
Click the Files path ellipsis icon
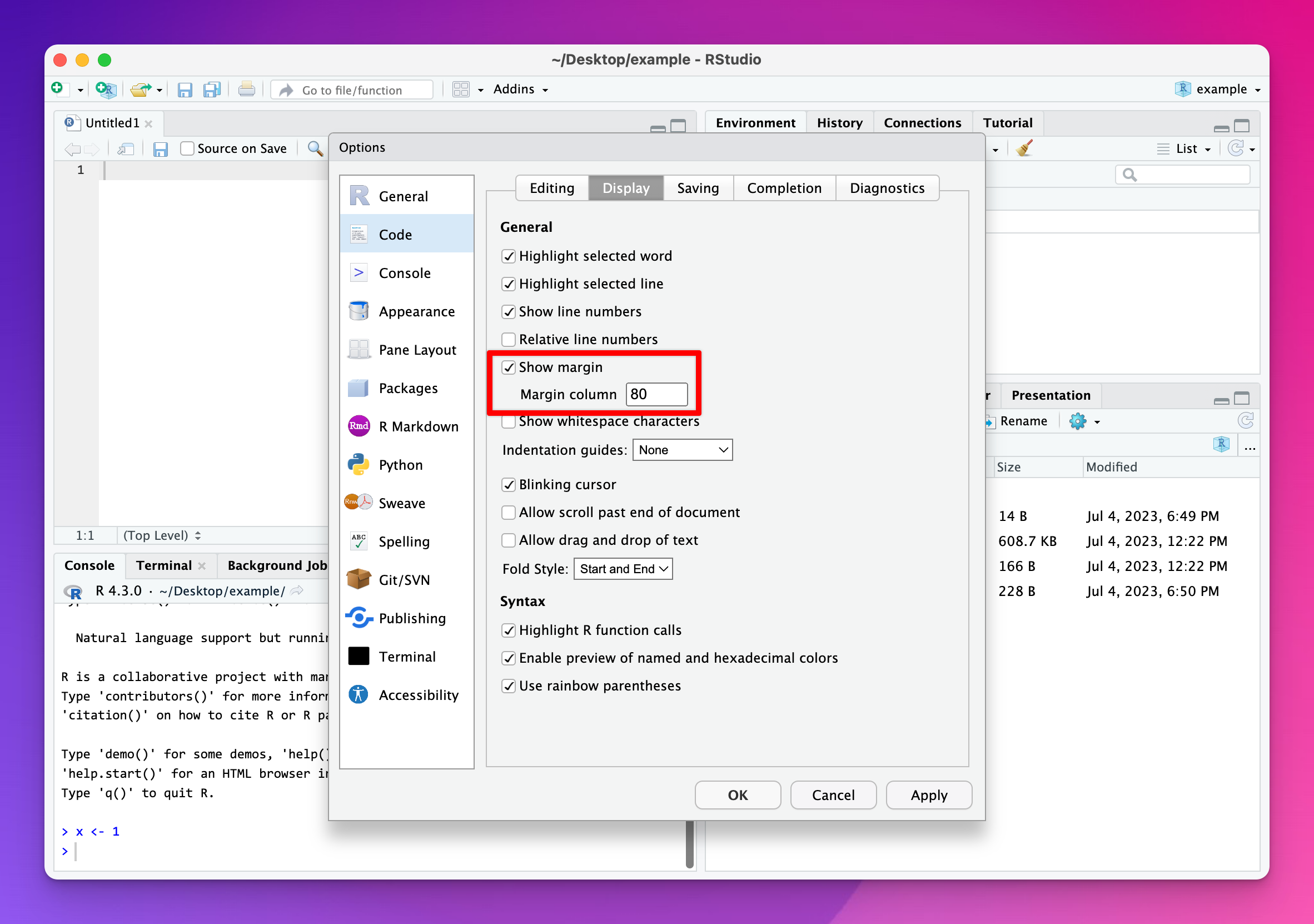(x=1250, y=448)
